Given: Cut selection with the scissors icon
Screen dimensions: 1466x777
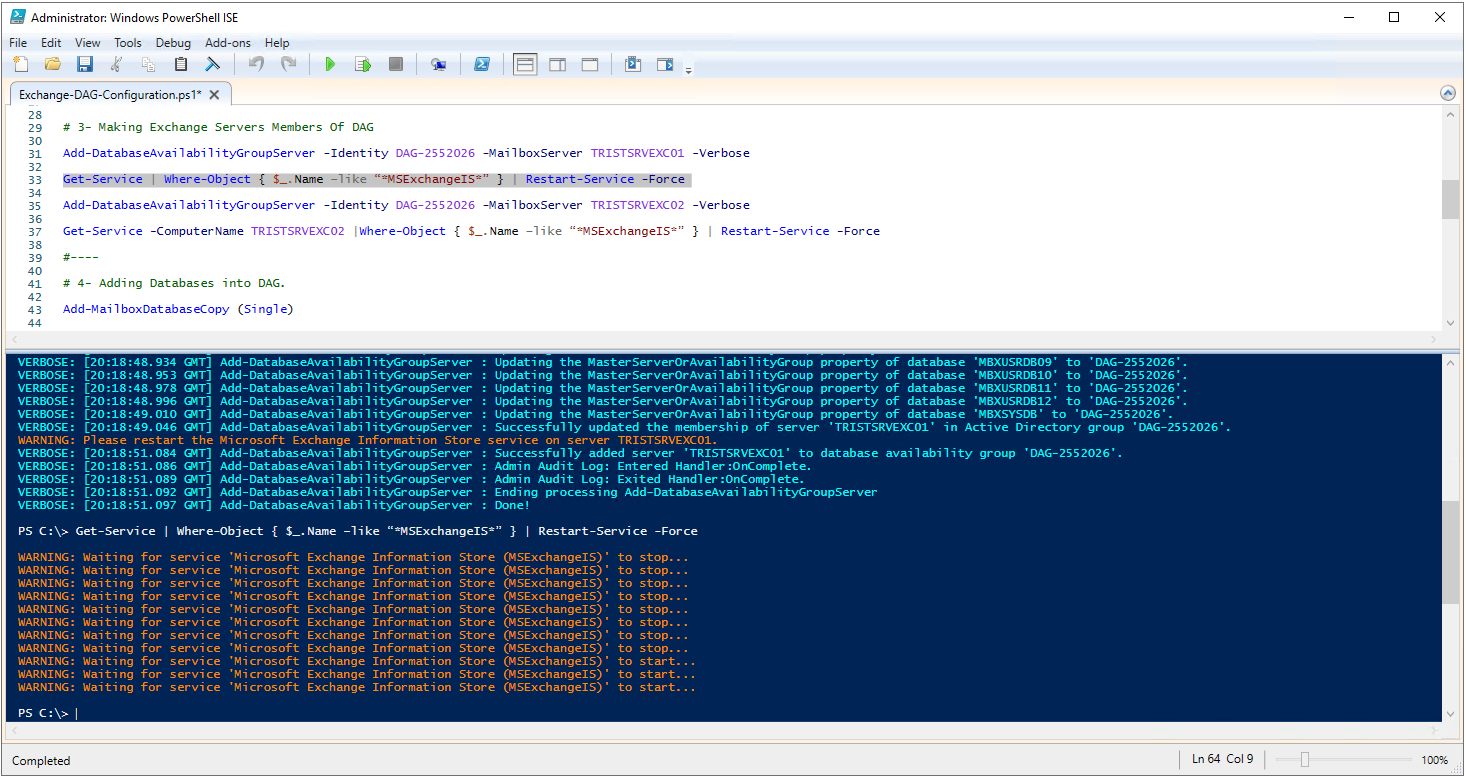Looking at the screenshot, I should click(116, 64).
